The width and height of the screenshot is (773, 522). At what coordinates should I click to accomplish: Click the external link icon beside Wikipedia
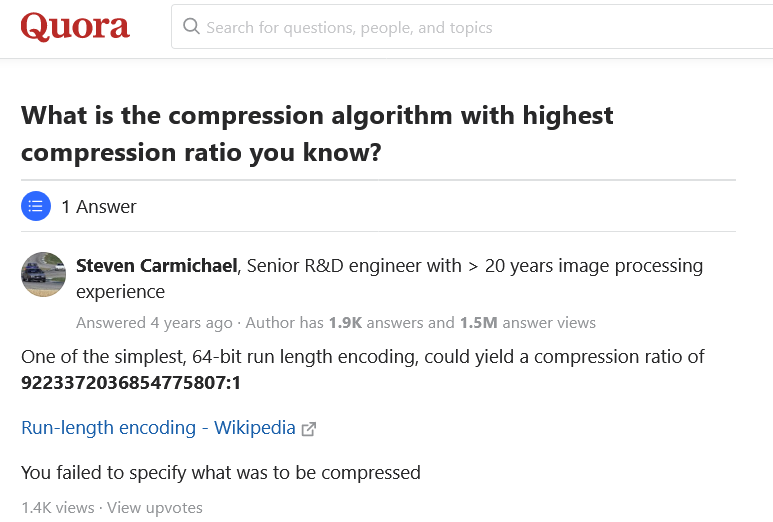point(309,429)
